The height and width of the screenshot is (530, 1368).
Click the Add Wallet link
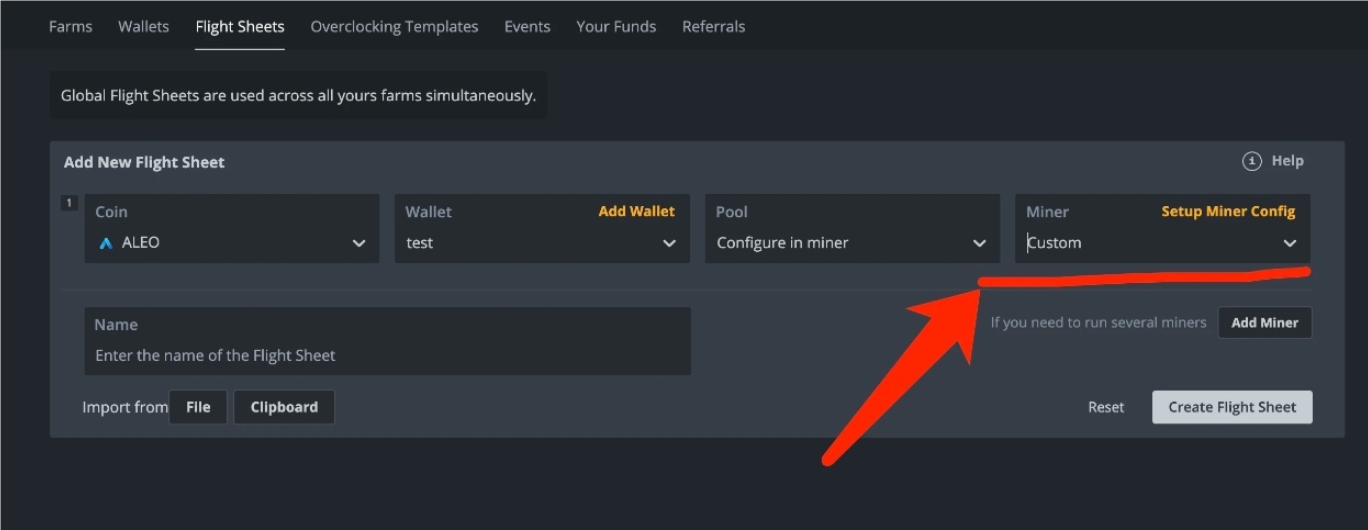click(636, 211)
